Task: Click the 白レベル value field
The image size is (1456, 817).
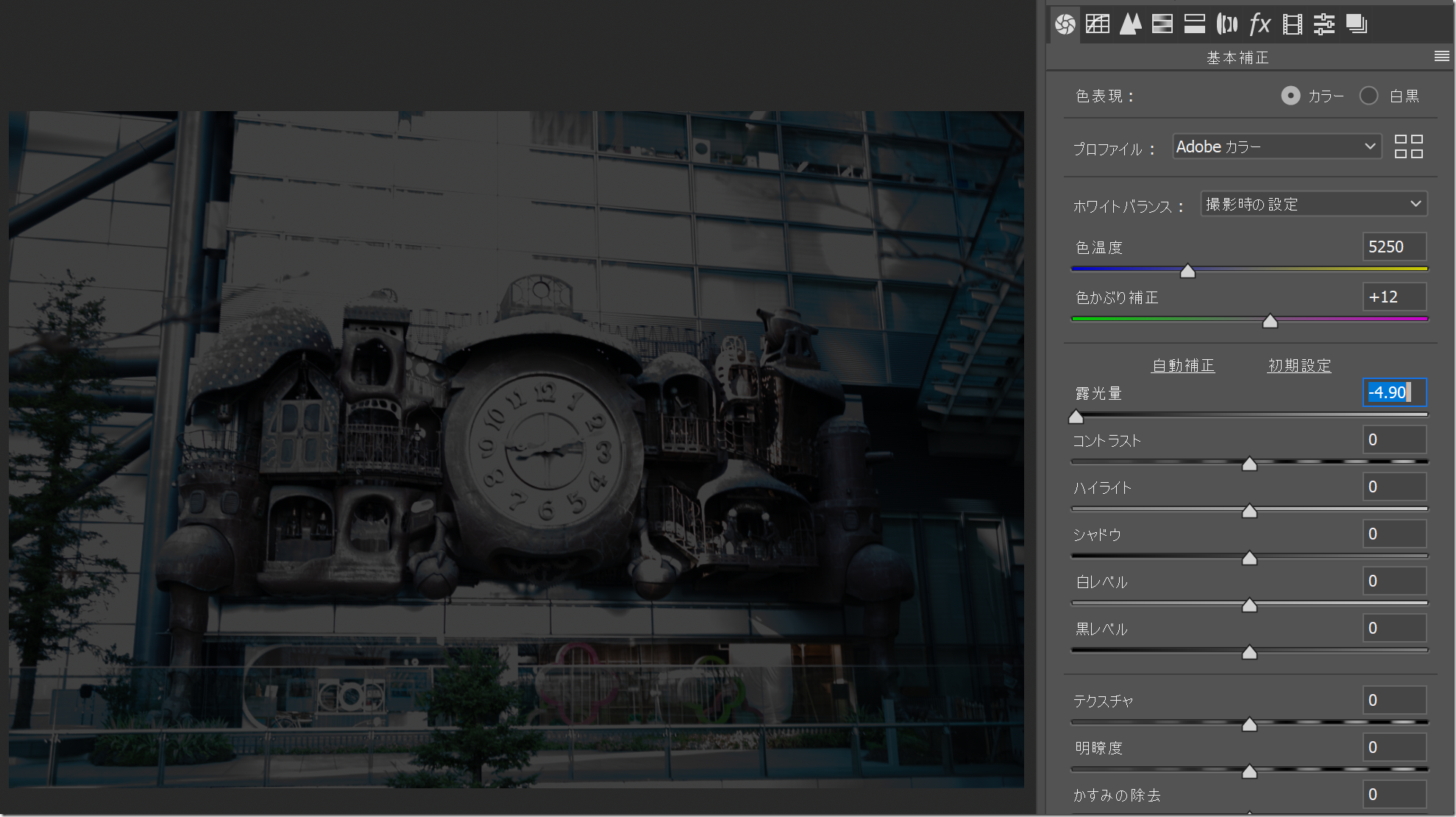Action: pyautogui.click(x=1394, y=581)
